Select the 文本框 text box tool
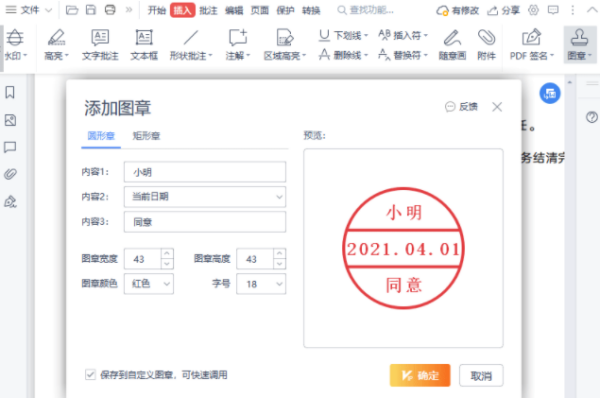 tap(144, 45)
